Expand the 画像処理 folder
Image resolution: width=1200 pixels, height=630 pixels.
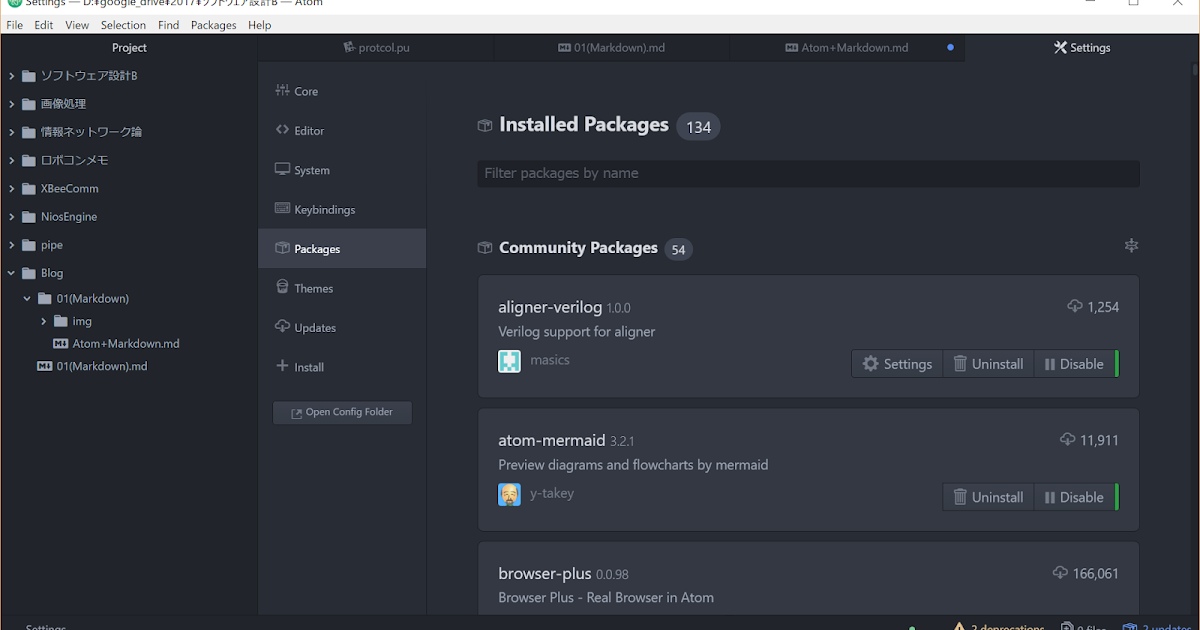pos(12,104)
